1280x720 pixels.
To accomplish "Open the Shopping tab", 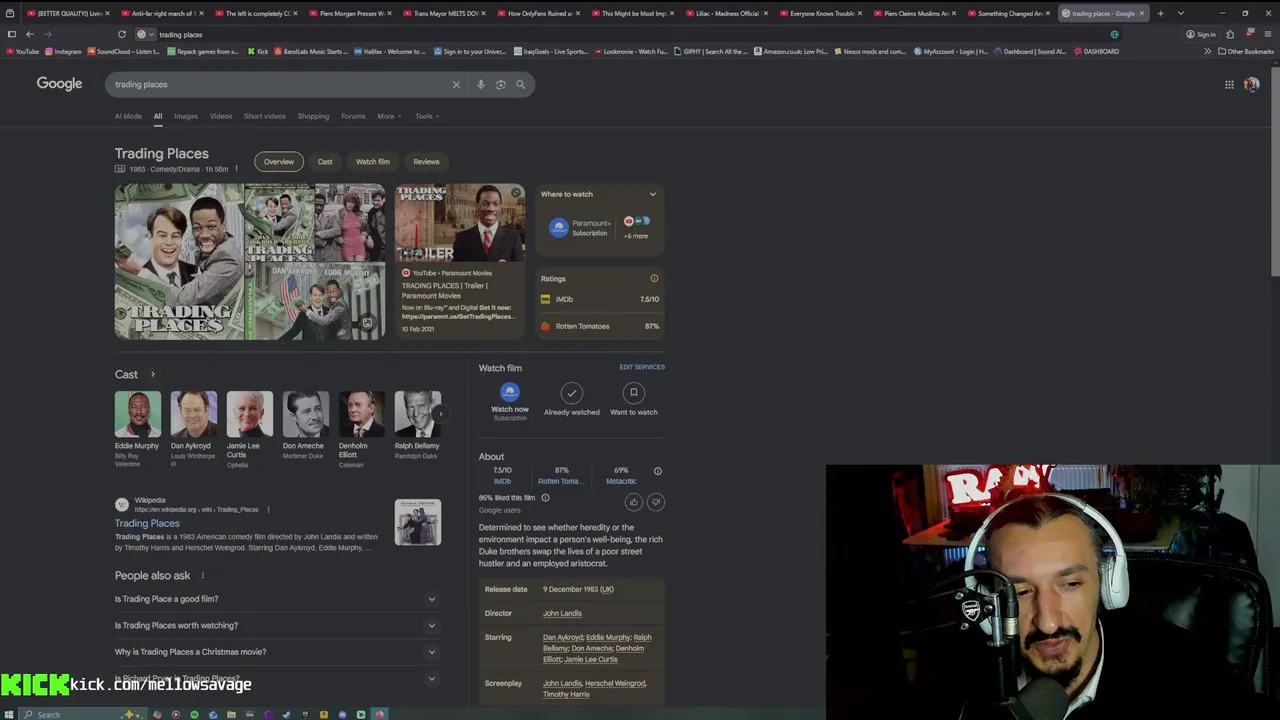I will click(x=313, y=116).
